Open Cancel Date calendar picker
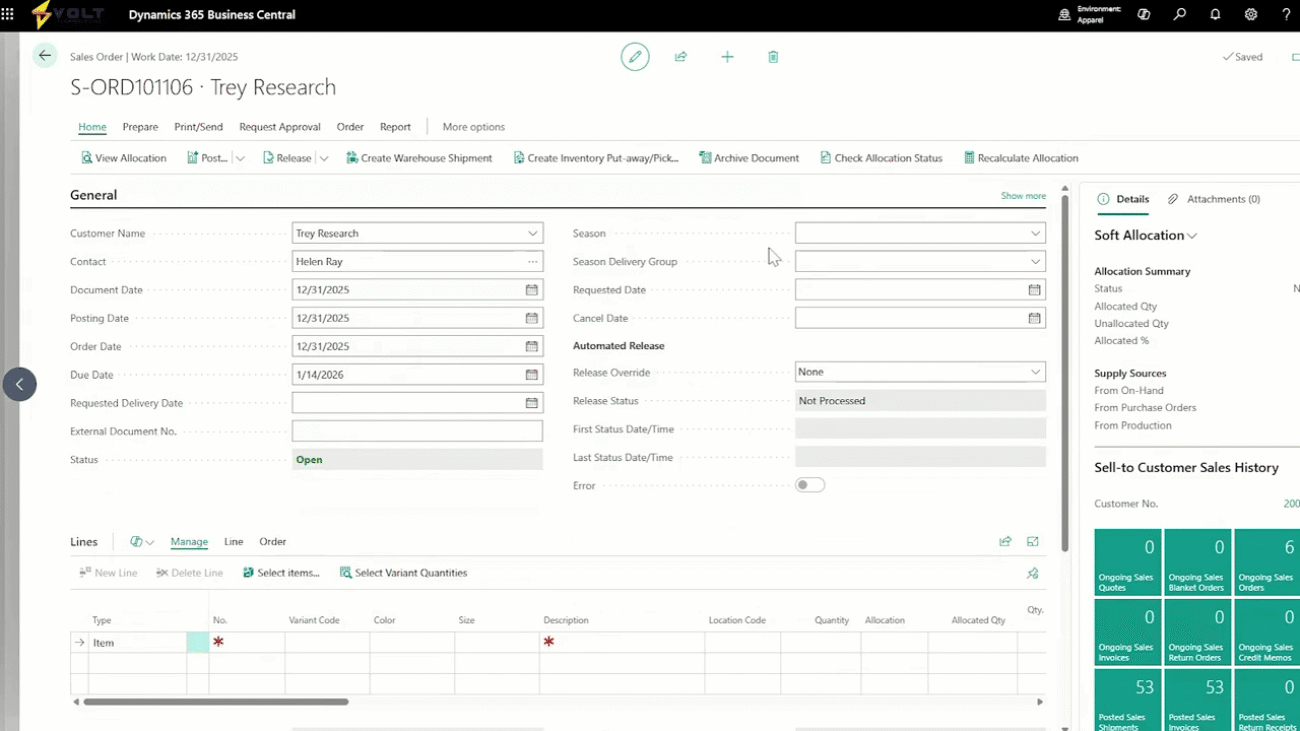The image size is (1300, 731). click(x=1035, y=318)
